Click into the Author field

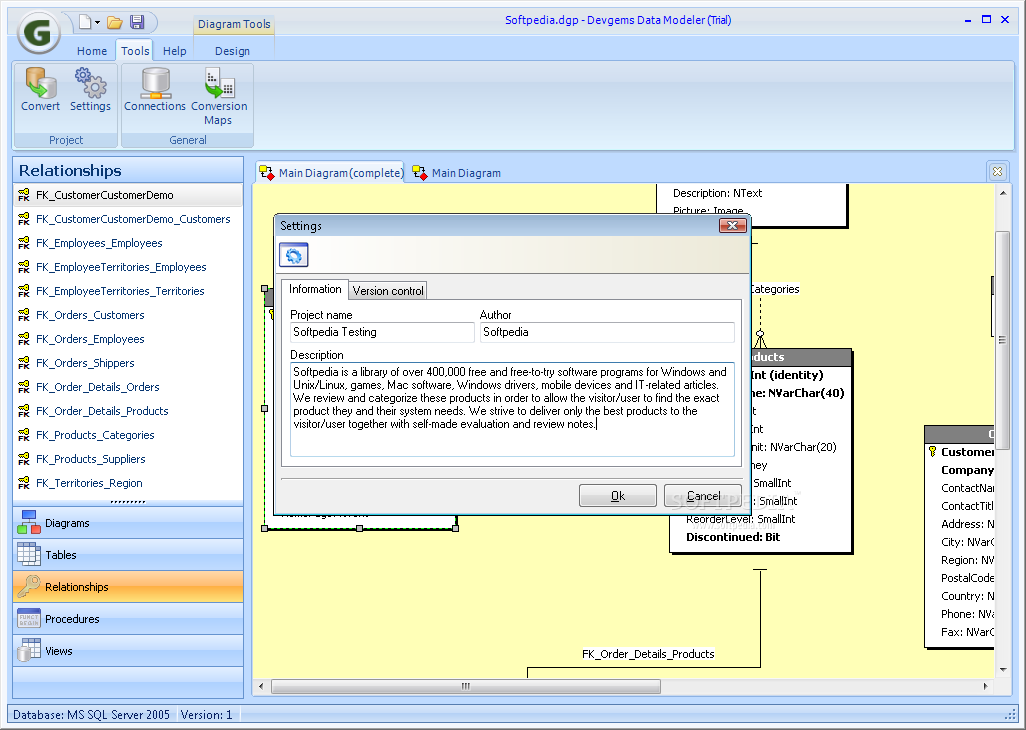[x=607, y=332]
